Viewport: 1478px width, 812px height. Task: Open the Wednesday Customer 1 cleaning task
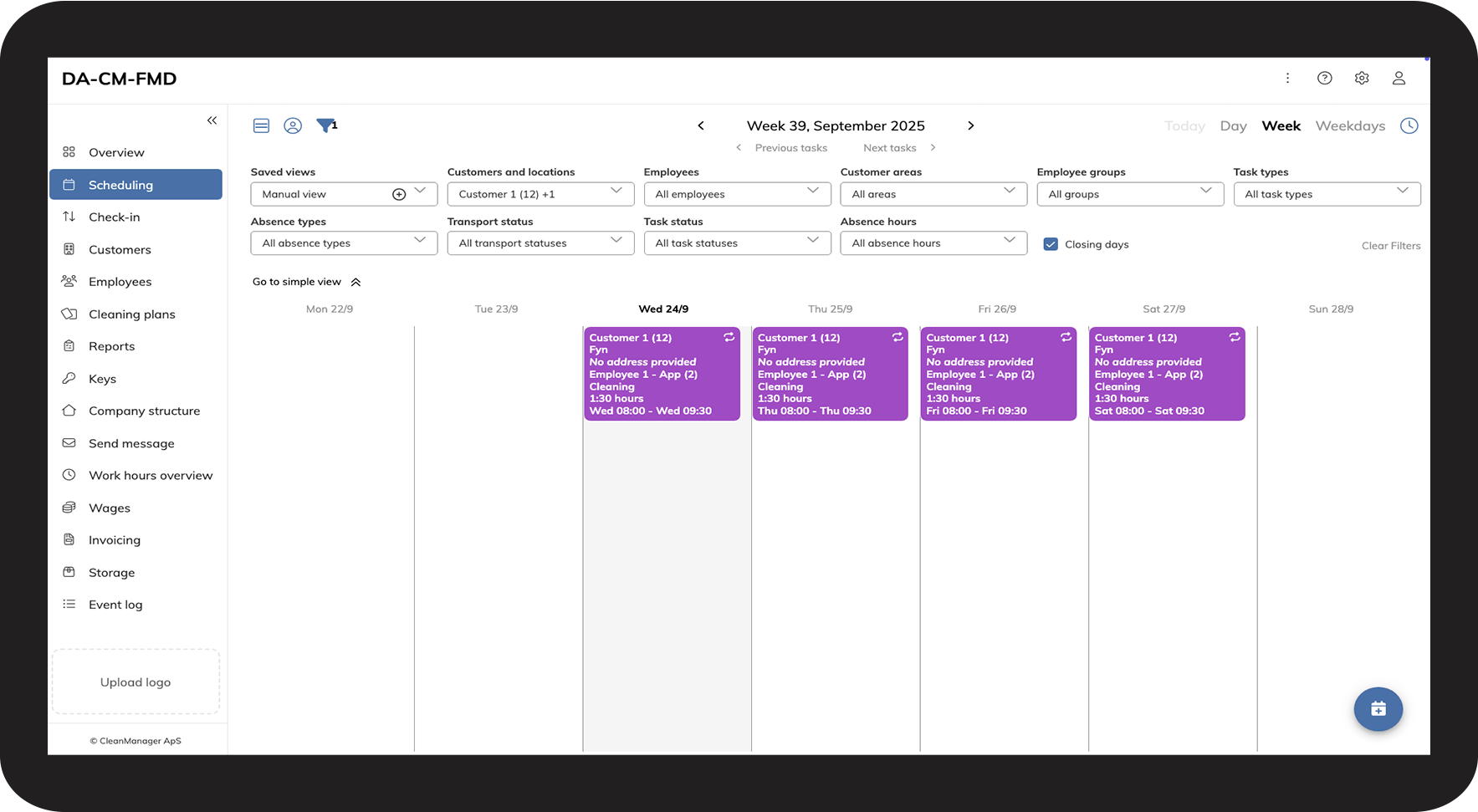click(662, 374)
